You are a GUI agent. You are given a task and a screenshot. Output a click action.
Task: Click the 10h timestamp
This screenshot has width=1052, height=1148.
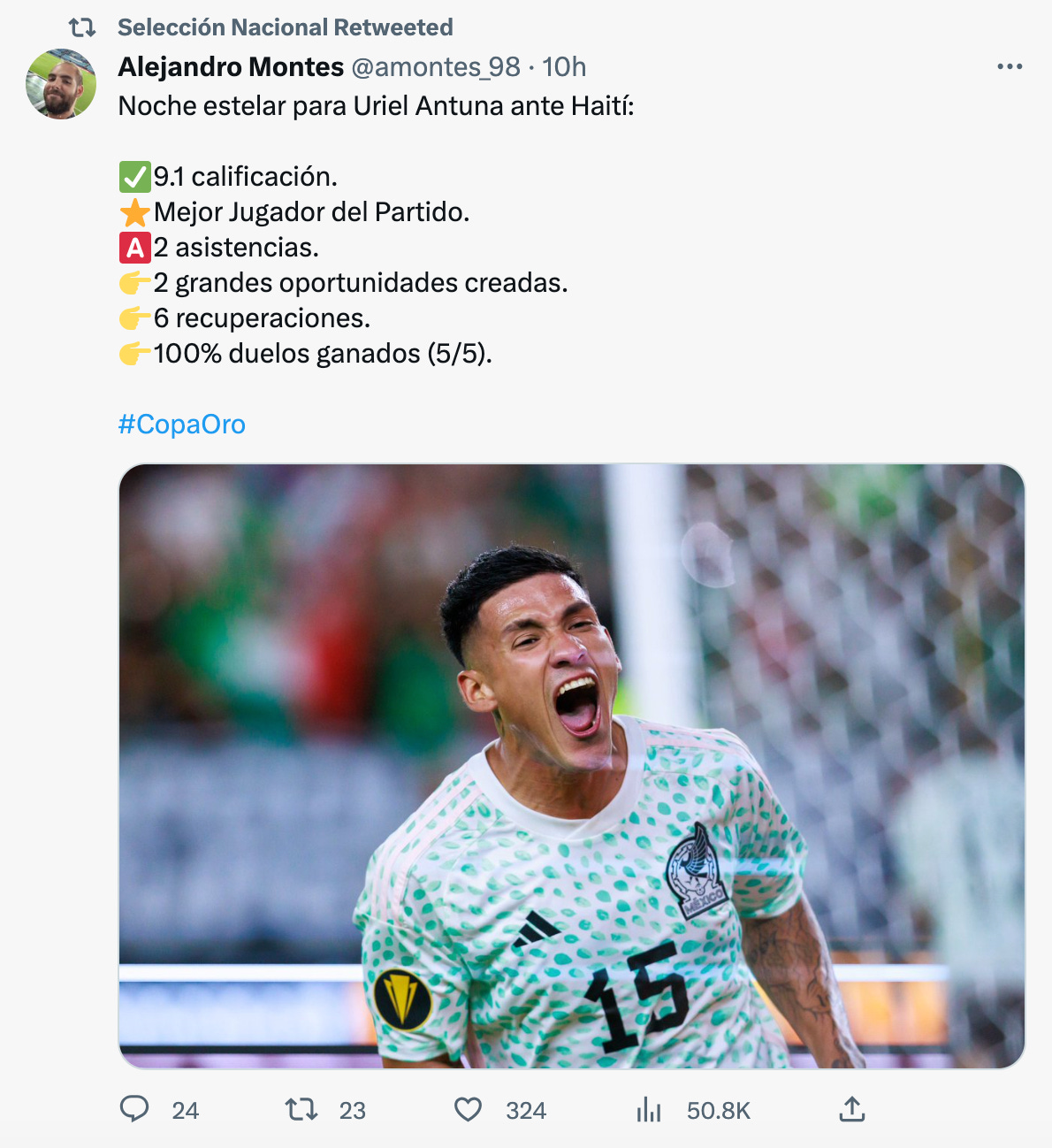pyautogui.click(x=564, y=67)
